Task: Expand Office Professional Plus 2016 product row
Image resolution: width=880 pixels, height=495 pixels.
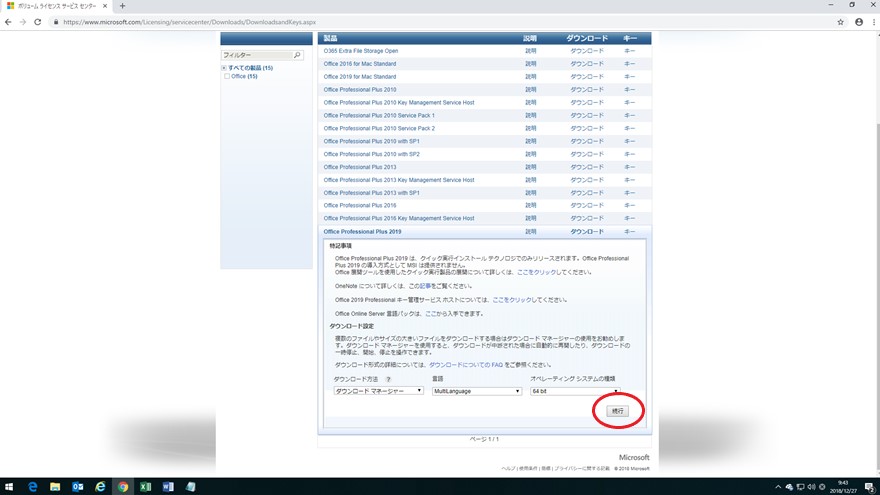Action: 360,205
